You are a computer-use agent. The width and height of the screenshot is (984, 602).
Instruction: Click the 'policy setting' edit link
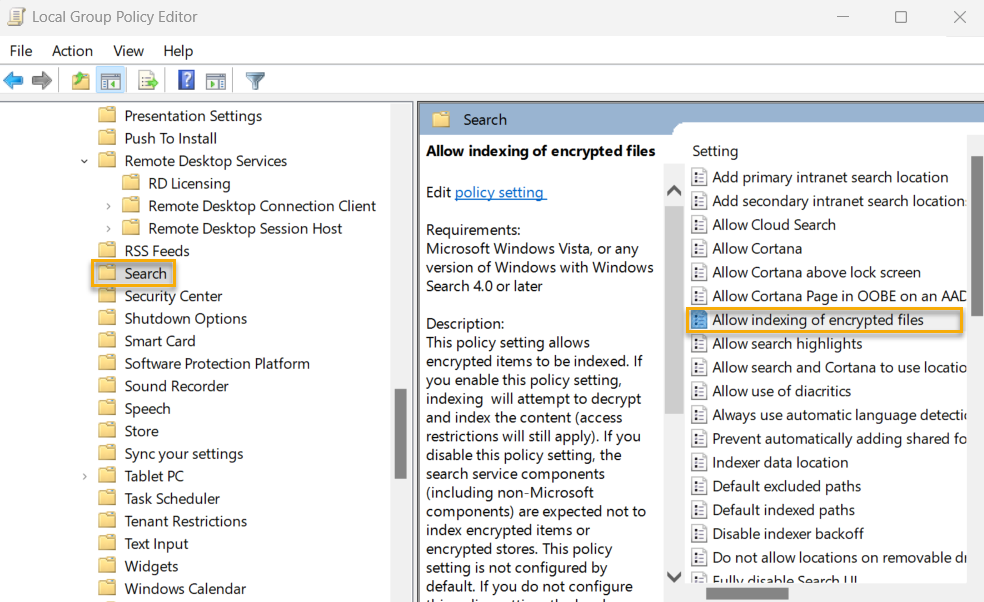(x=499, y=192)
